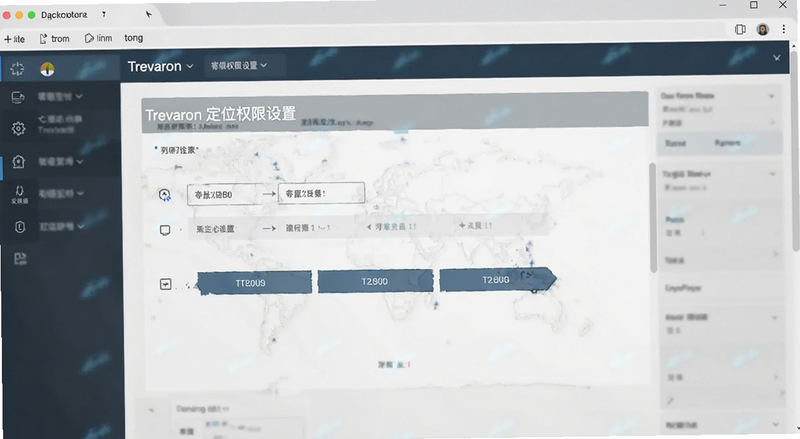Click the 'tong' toolbar item
This screenshot has width=800, height=439.
coord(134,38)
